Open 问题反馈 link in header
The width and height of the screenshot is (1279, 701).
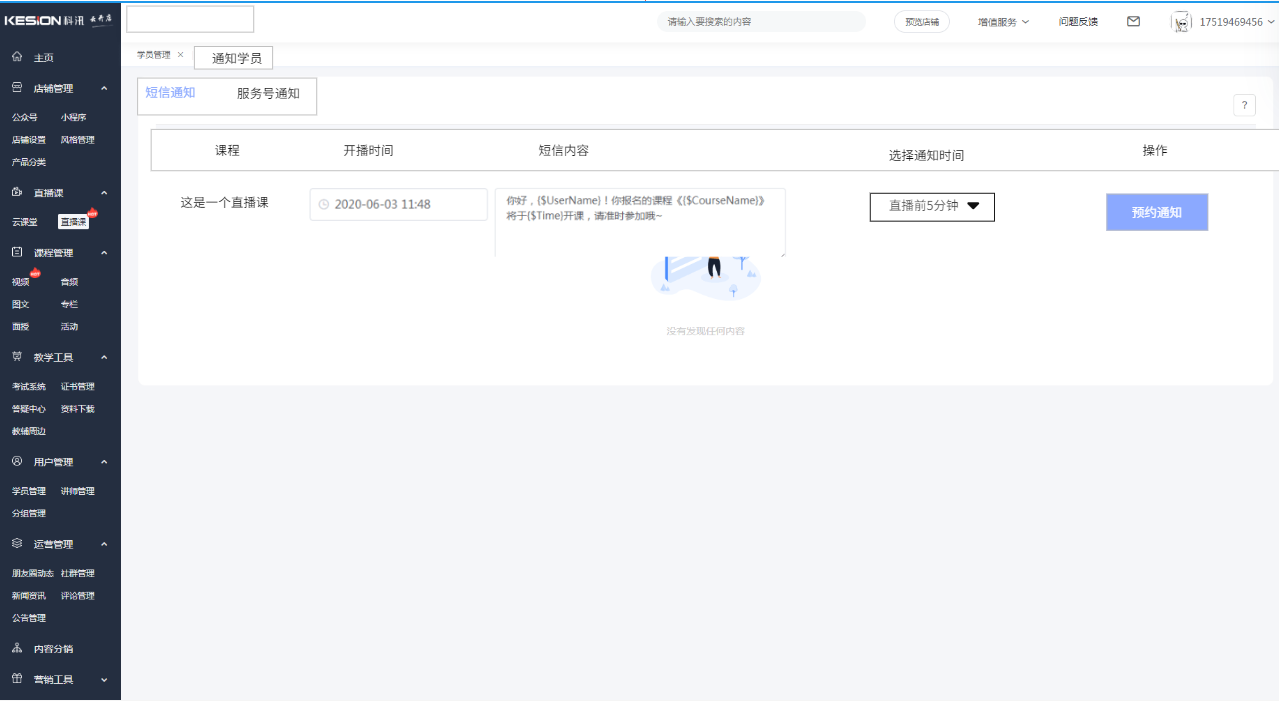[1078, 22]
